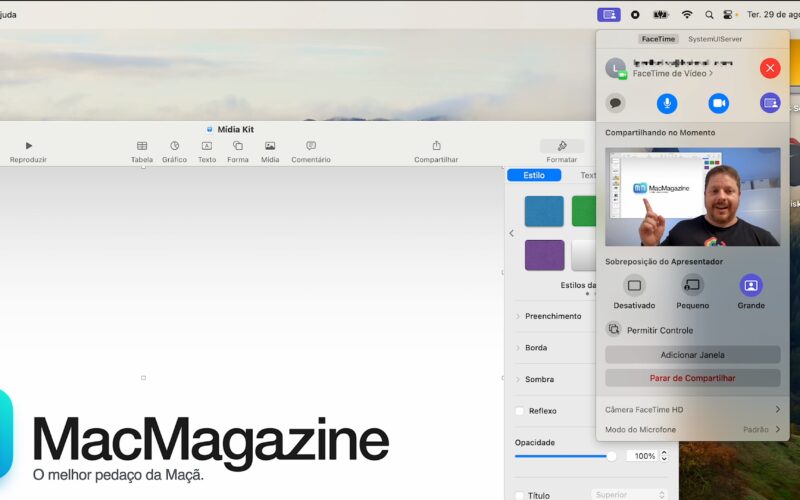Click the date in the menu bar
The width and height of the screenshot is (800, 500).
coord(773,15)
